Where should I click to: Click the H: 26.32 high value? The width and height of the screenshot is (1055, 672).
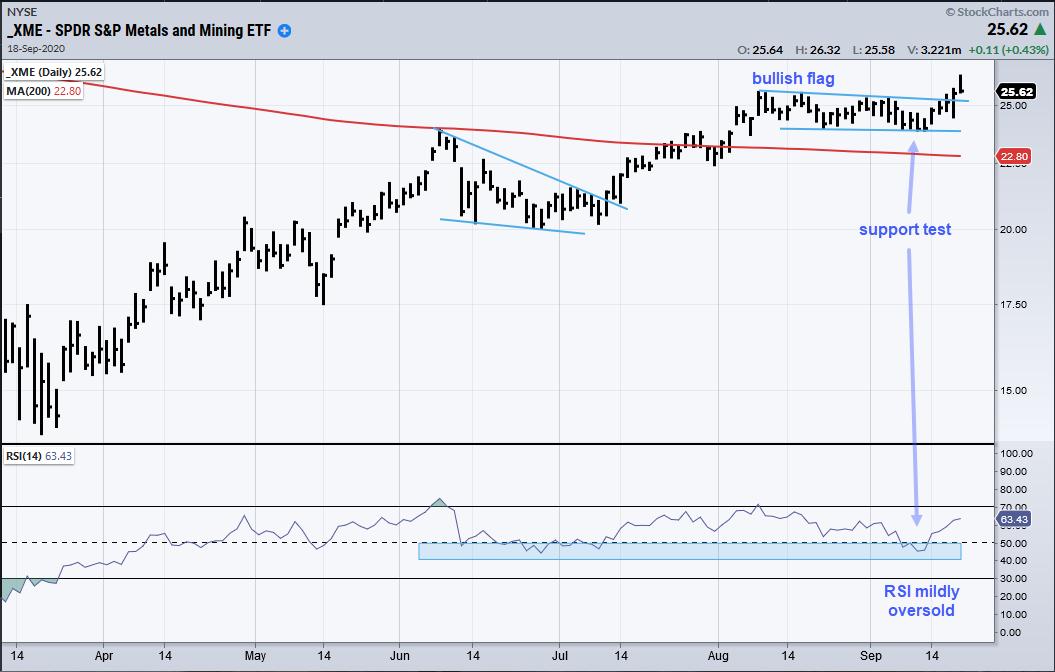818,50
